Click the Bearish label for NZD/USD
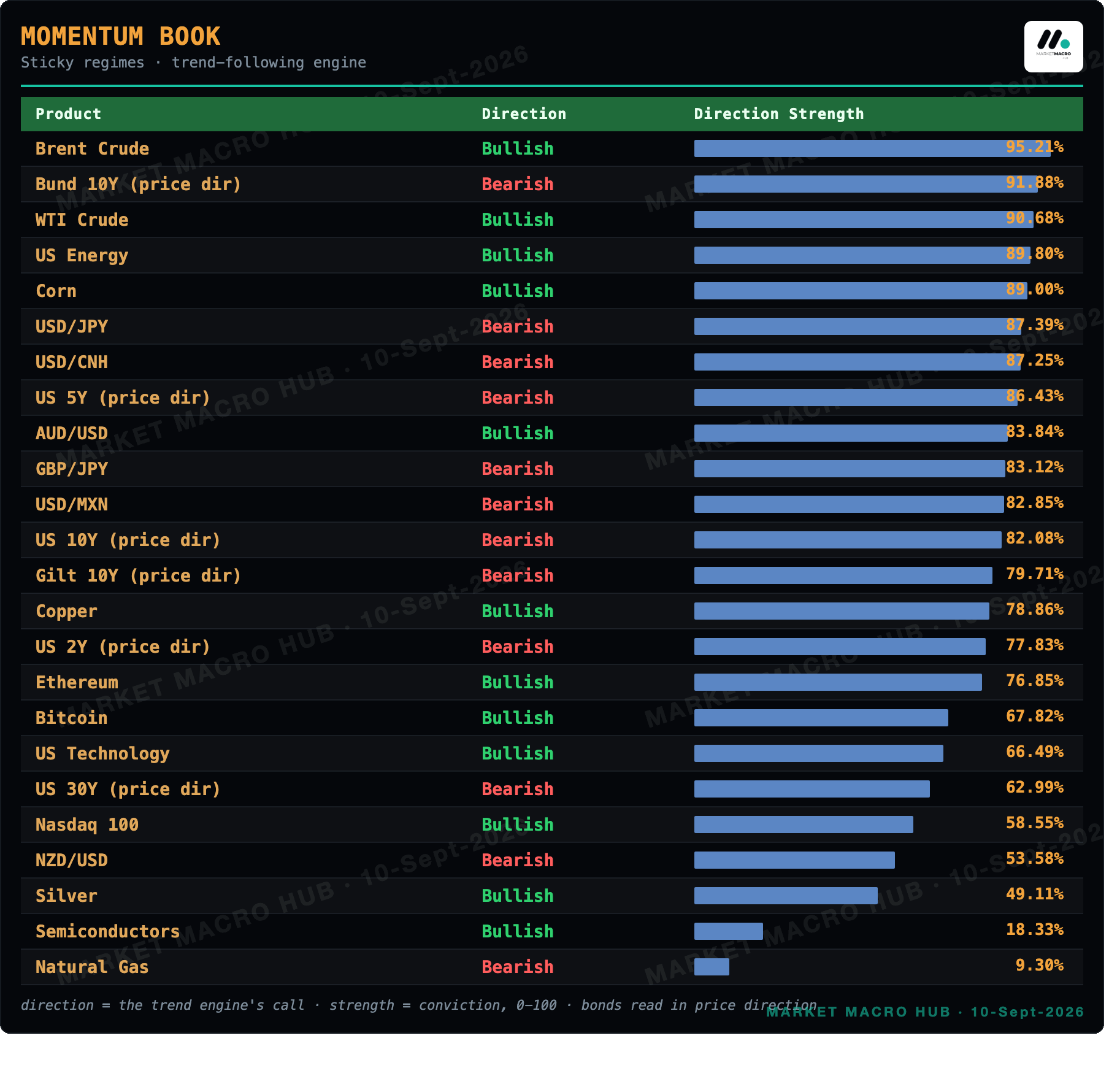The height and width of the screenshot is (1092, 1109). point(518,860)
